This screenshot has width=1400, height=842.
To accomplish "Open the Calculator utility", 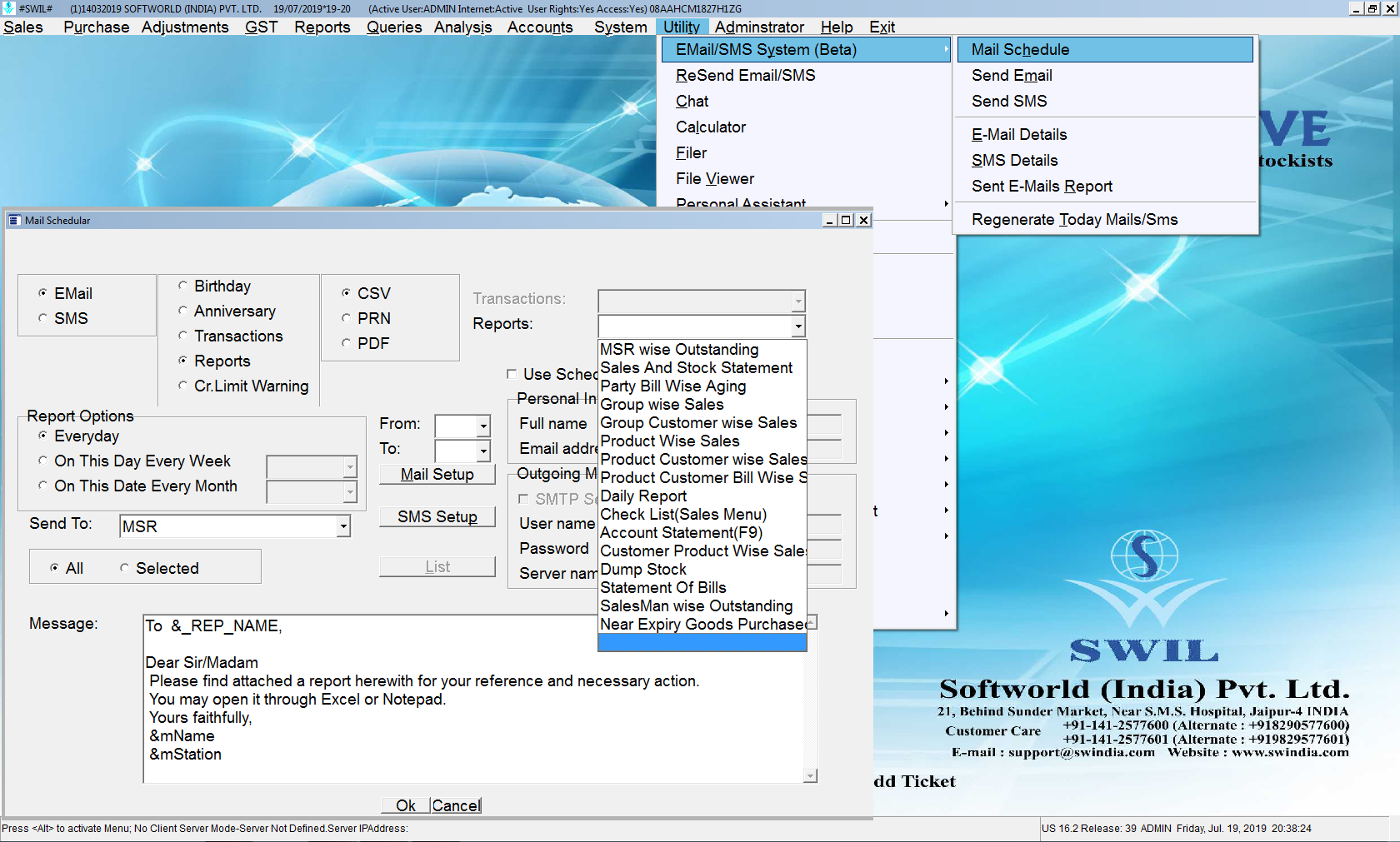I will 805,127.
